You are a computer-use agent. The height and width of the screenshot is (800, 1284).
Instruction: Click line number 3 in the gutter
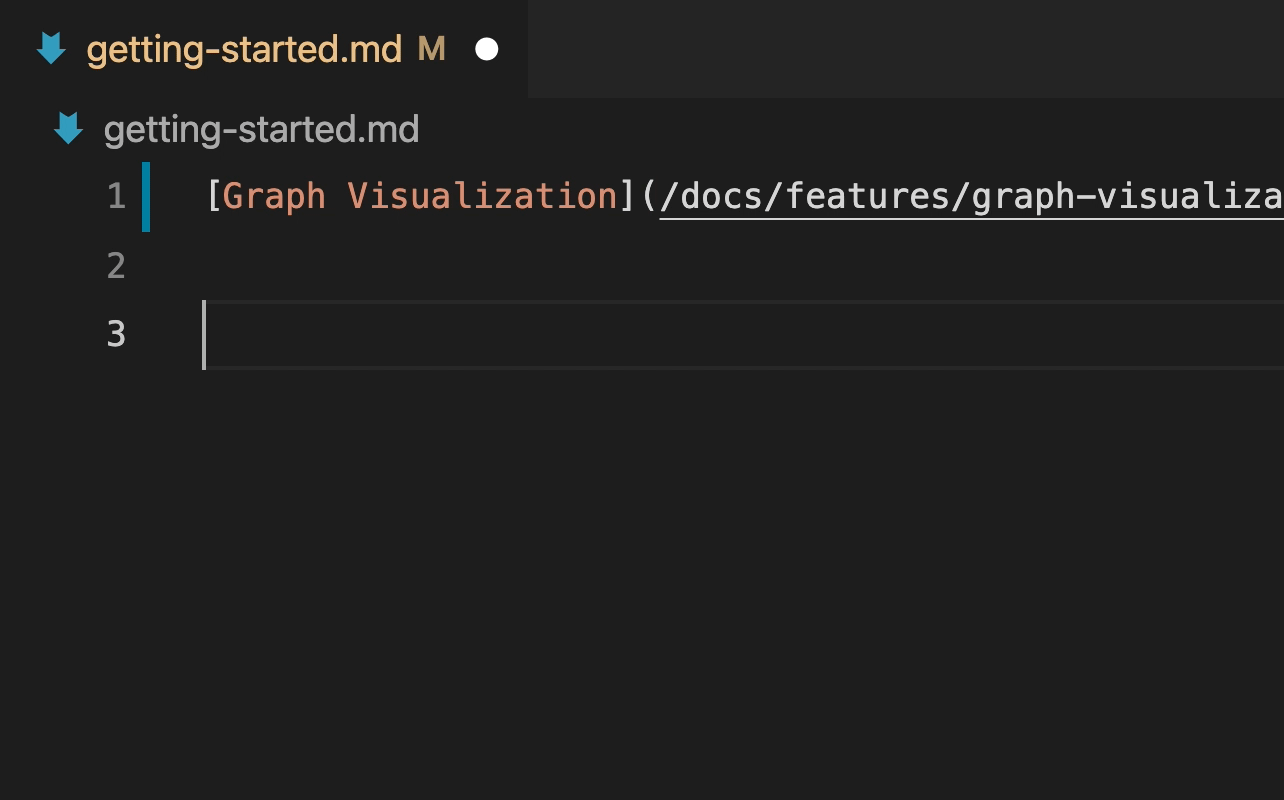(116, 334)
